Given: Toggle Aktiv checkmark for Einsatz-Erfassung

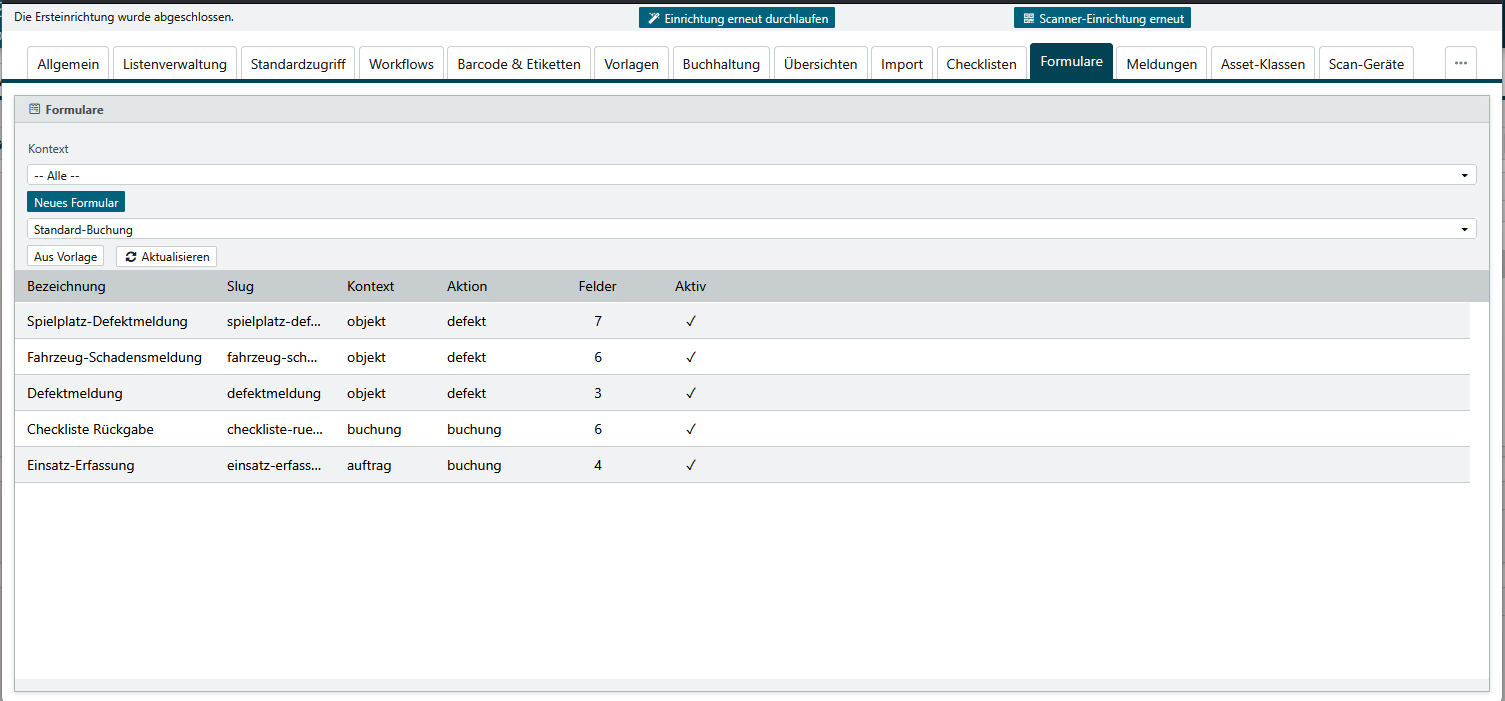Looking at the screenshot, I should 690,465.
